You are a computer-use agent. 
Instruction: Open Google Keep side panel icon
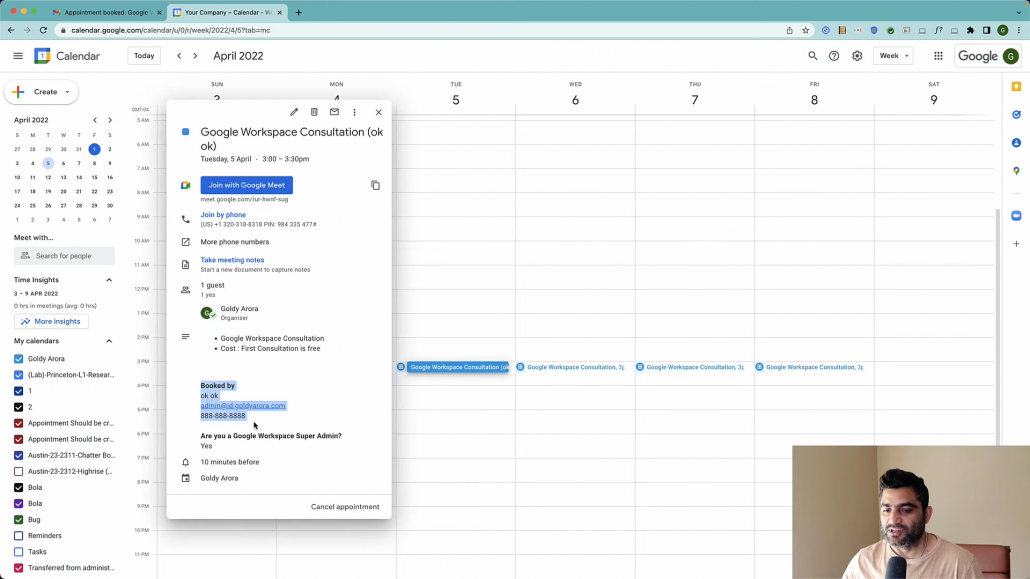[1016, 86]
